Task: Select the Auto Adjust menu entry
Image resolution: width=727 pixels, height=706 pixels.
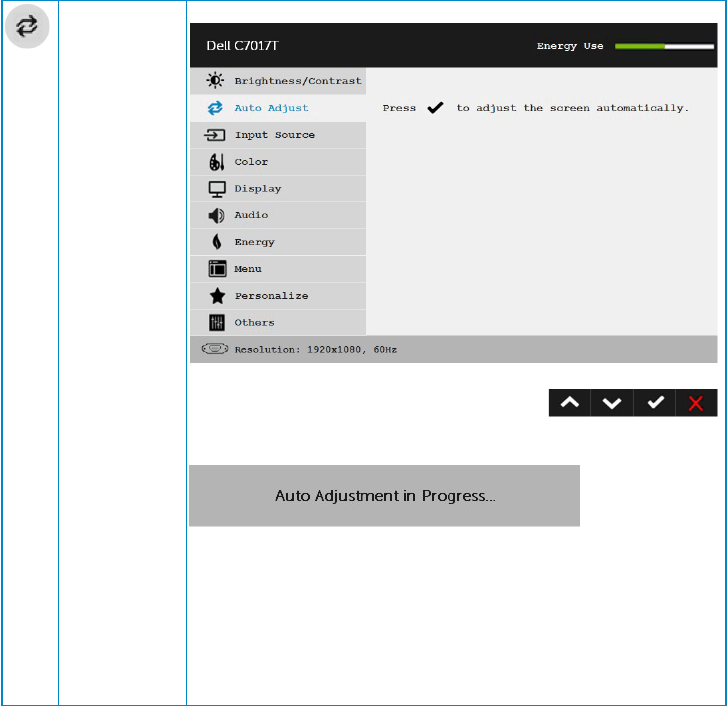Action: 278,108
